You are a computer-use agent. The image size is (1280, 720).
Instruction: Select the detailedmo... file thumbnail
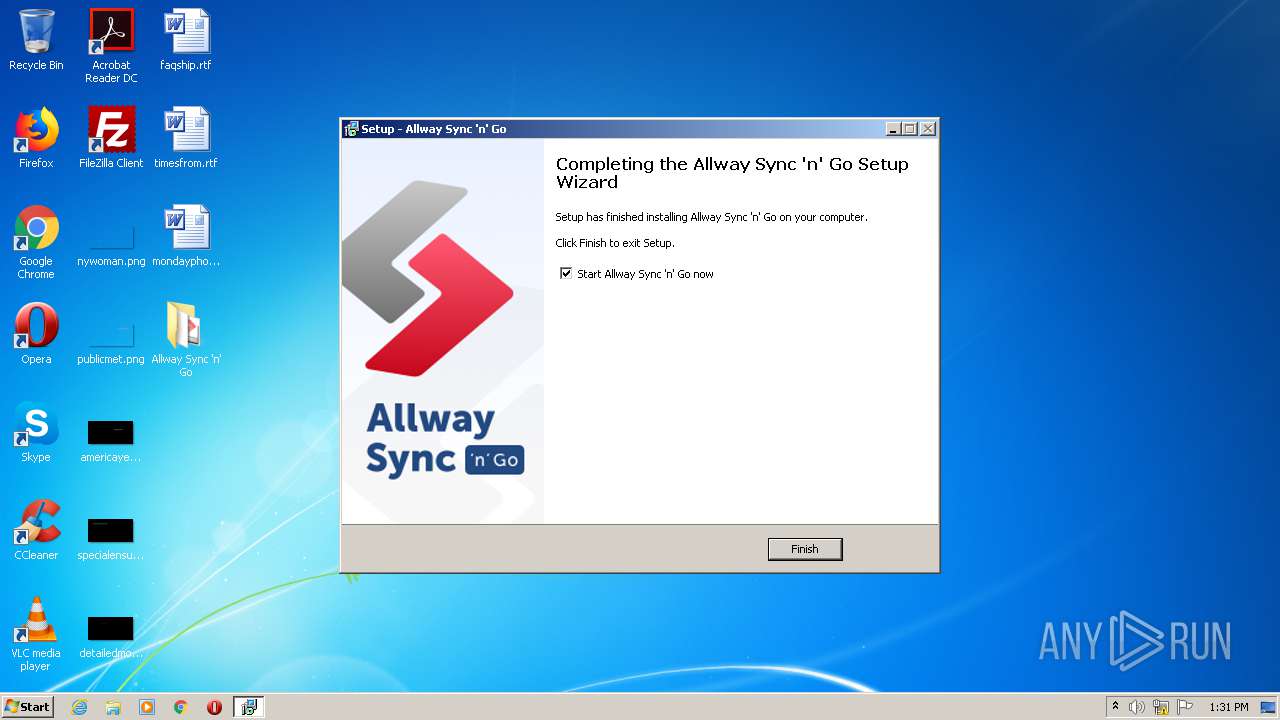coord(111,637)
